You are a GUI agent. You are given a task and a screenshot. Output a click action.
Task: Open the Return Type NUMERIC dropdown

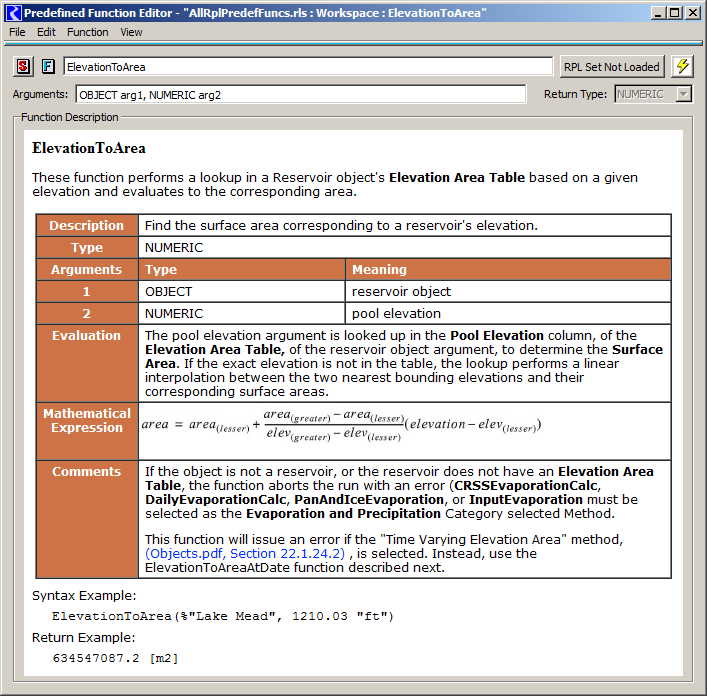(x=653, y=94)
